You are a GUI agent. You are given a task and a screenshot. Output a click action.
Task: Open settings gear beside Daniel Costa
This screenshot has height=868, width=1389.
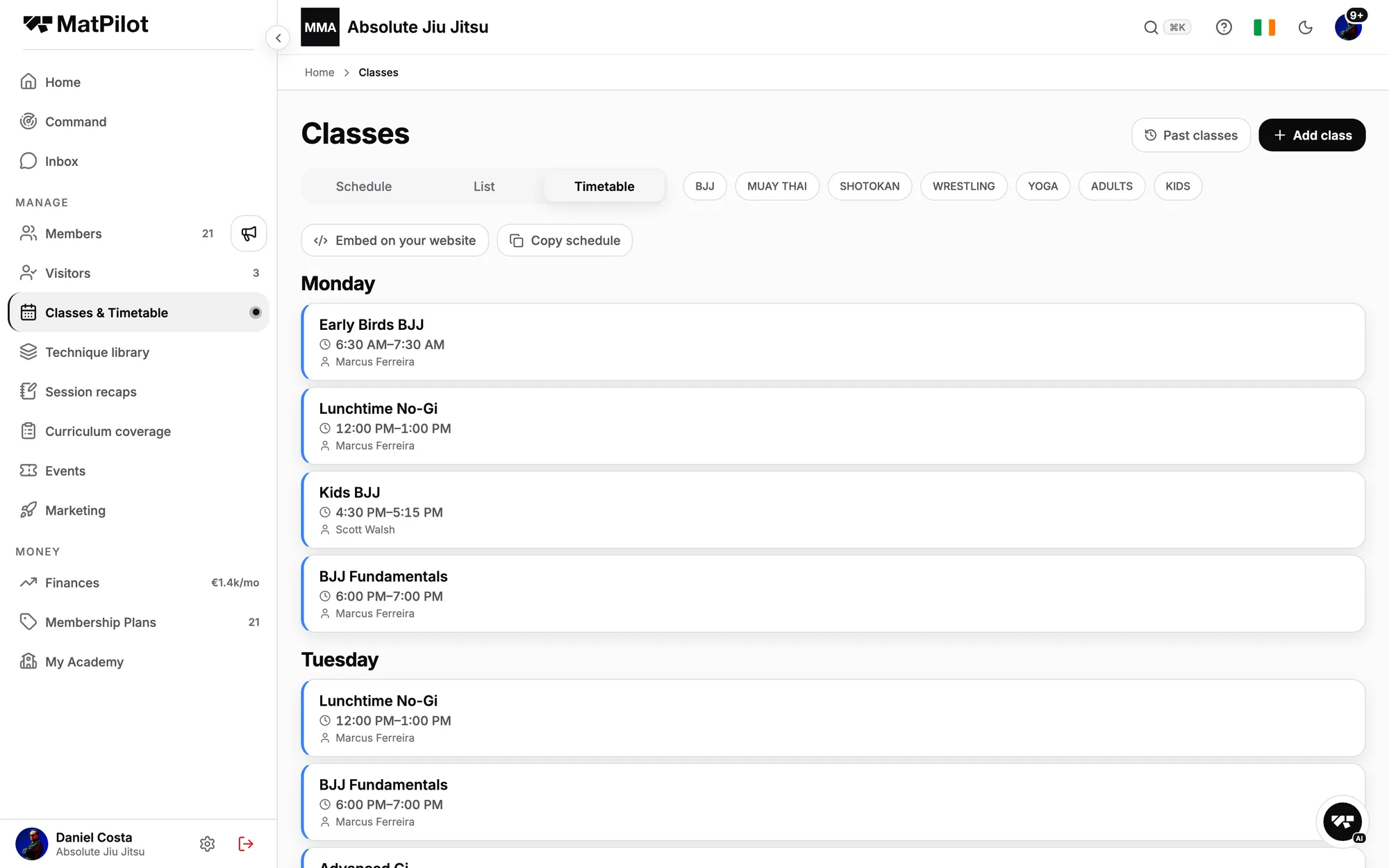coord(207,844)
